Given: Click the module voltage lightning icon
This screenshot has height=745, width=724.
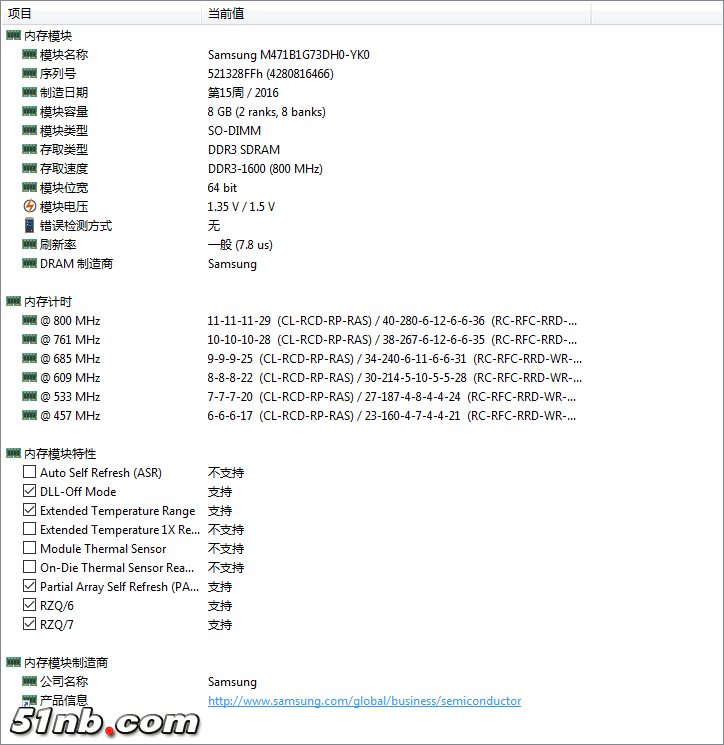Looking at the screenshot, I should 29,207.
